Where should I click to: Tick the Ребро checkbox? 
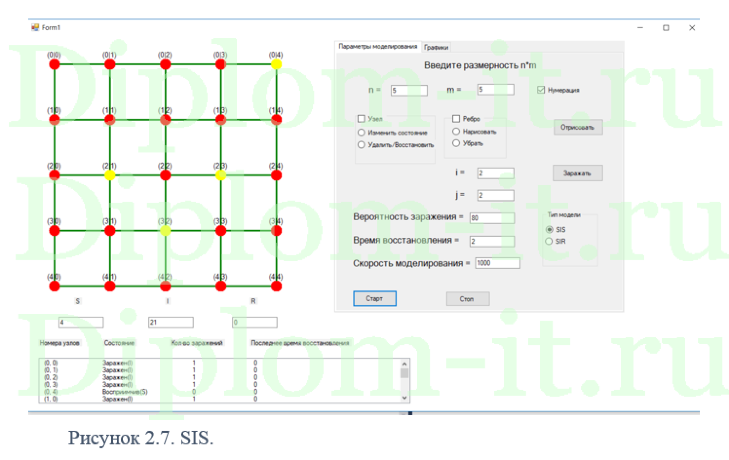point(456,119)
